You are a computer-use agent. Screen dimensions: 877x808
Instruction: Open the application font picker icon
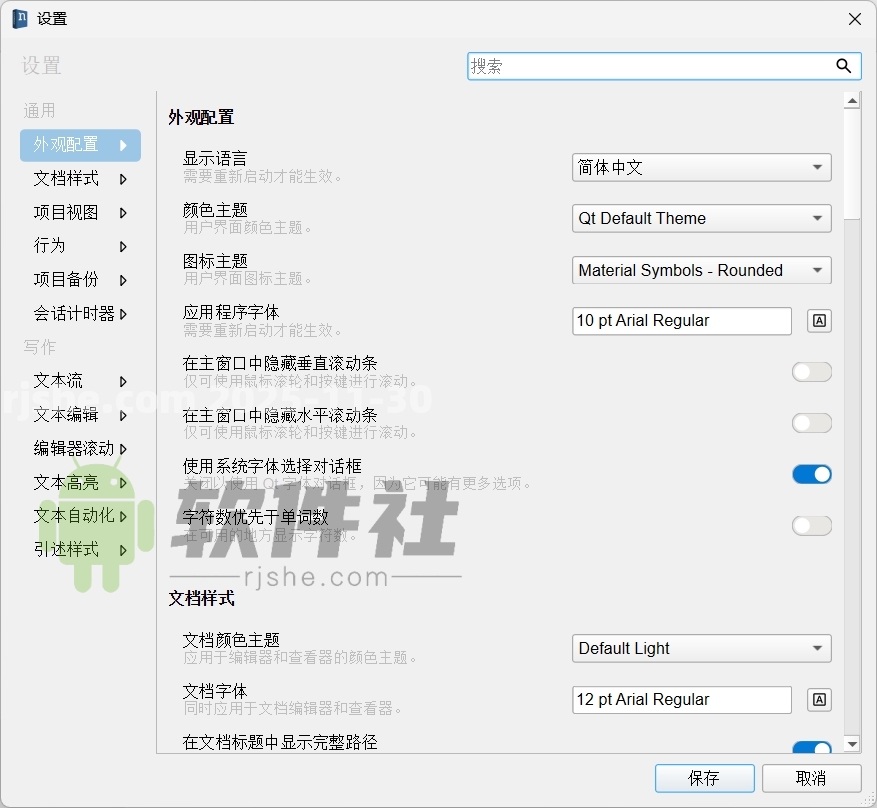click(x=818, y=321)
